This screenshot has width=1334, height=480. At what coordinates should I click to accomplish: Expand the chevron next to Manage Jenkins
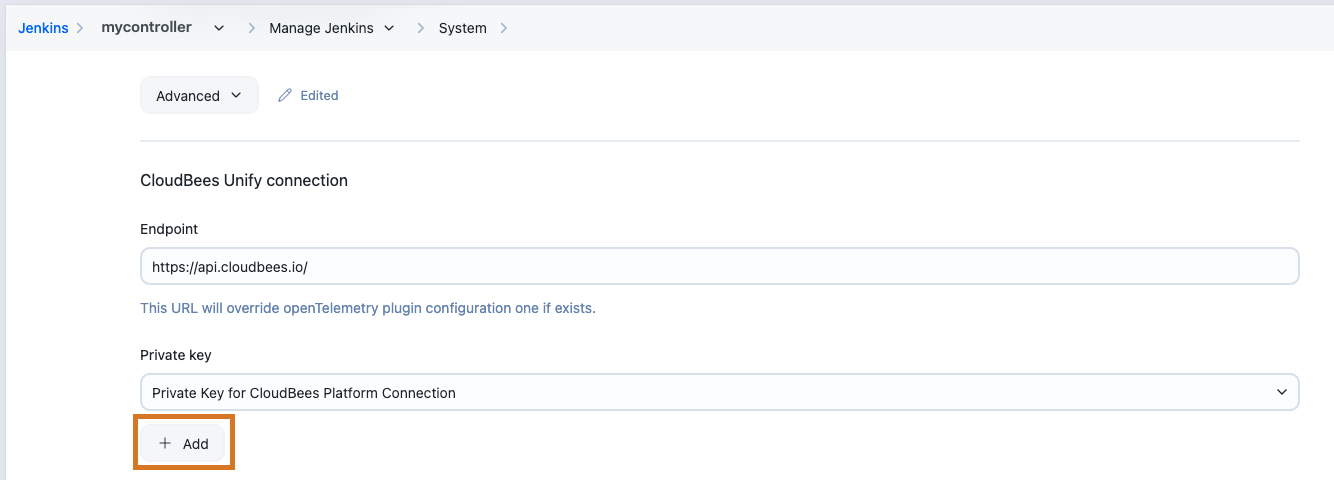pyautogui.click(x=389, y=28)
